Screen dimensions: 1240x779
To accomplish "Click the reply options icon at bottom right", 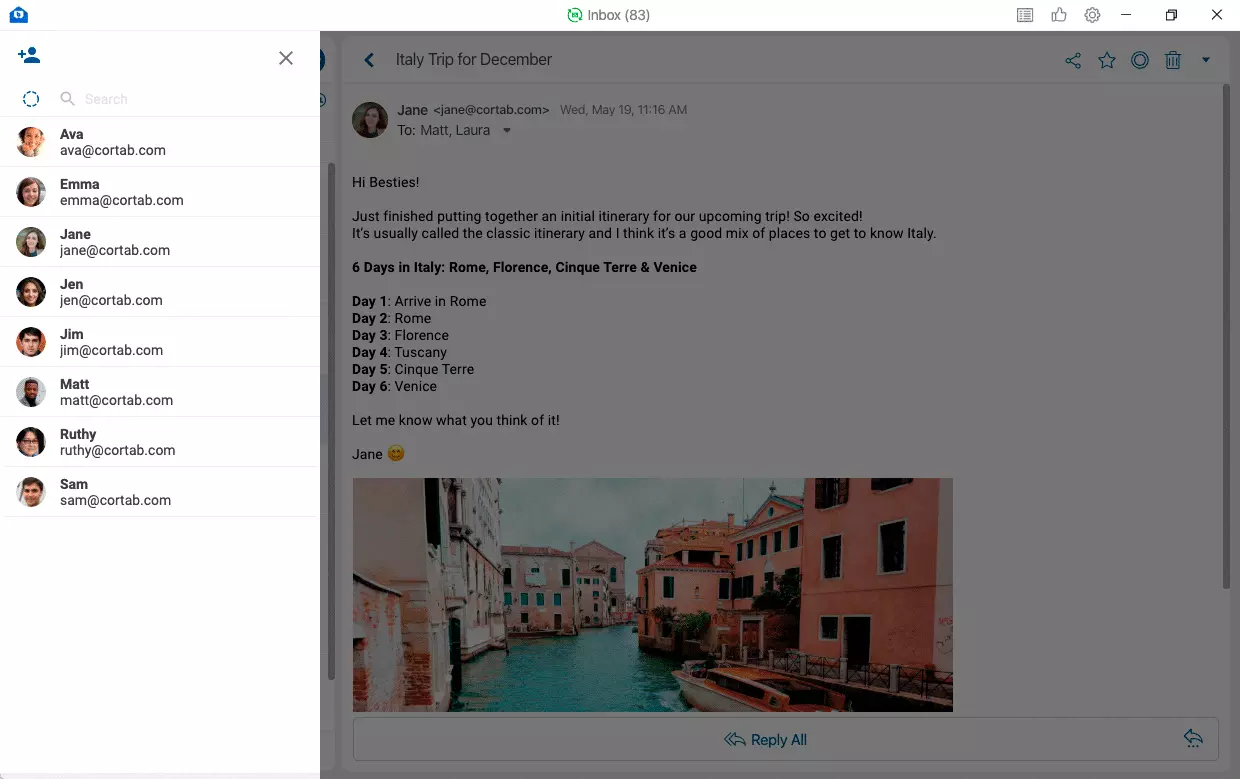I will pos(1193,739).
